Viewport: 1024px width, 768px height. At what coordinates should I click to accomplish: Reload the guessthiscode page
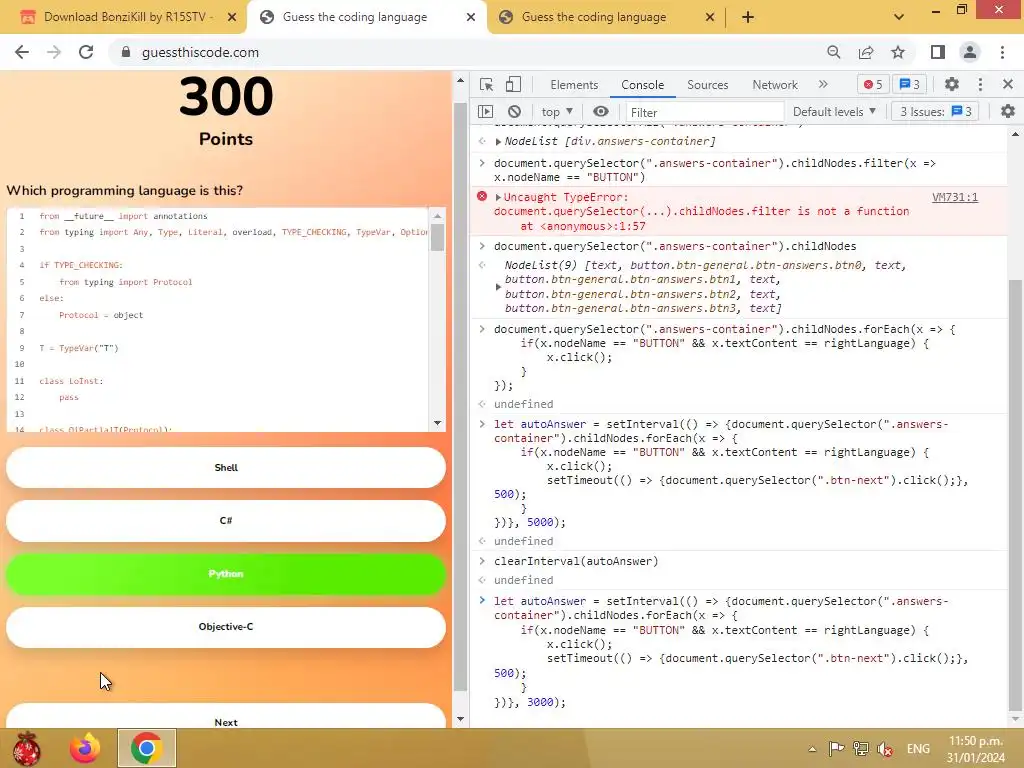tap(86, 52)
